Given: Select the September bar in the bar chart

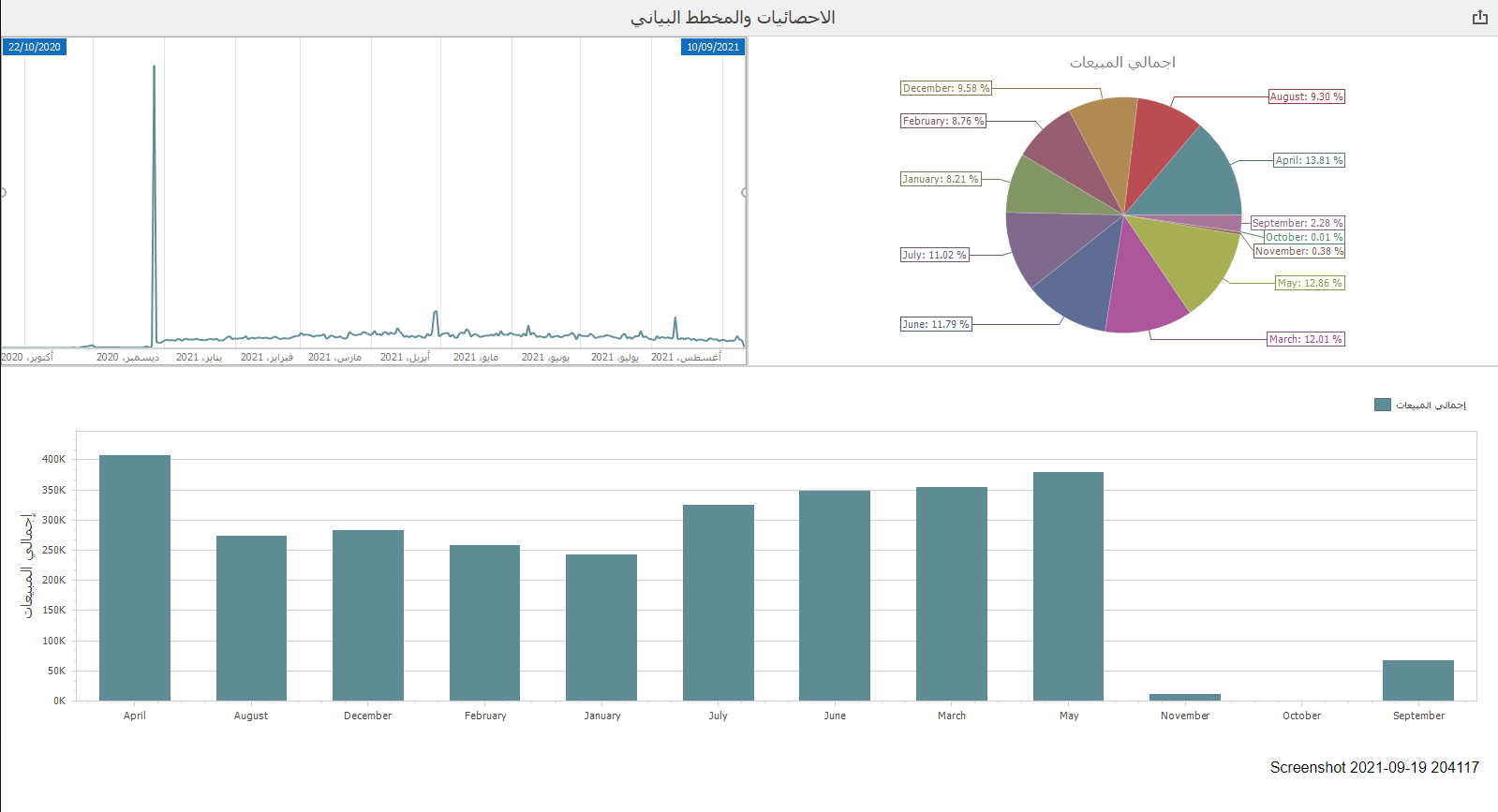Looking at the screenshot, I should click(1417, 680).
